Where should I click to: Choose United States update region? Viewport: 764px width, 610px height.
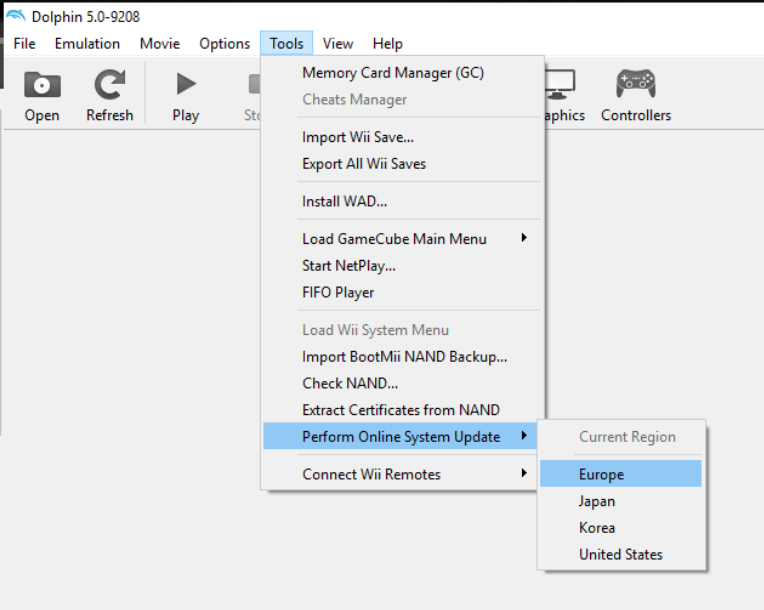(x=620, y=554)
